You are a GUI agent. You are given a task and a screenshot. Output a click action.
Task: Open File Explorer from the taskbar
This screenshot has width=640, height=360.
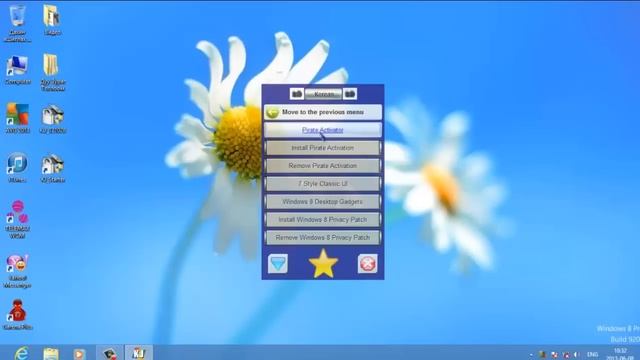tap(51, 353)
